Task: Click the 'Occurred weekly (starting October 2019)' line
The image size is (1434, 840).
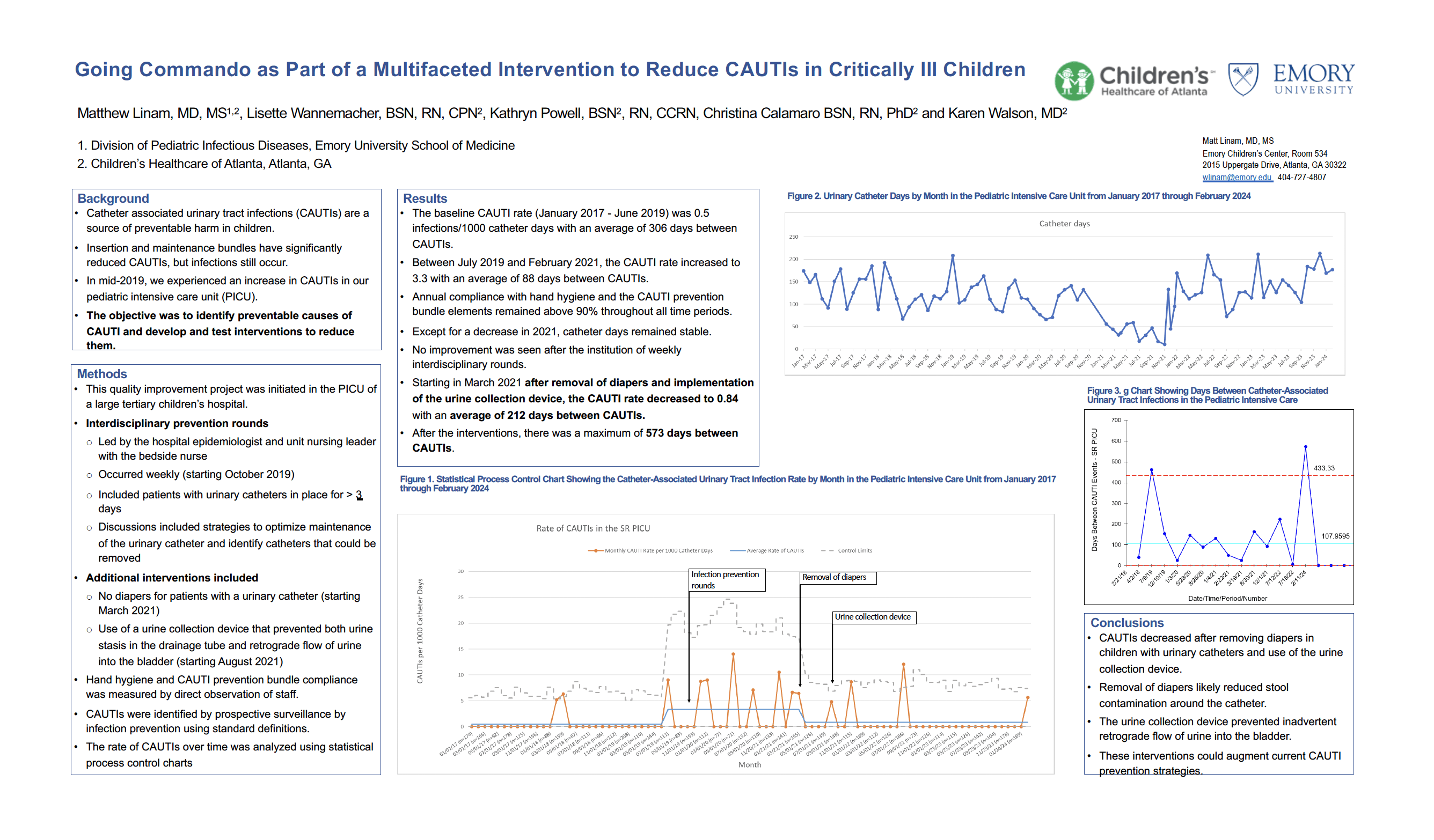Action: 196,474
